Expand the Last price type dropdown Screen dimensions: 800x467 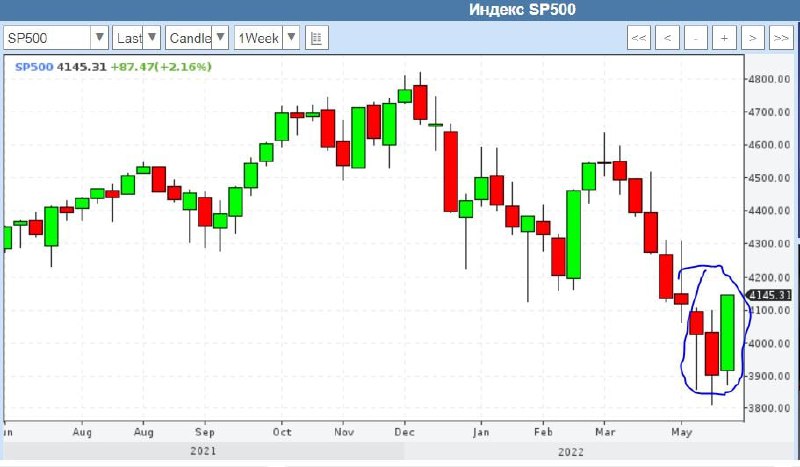point(152,38)
